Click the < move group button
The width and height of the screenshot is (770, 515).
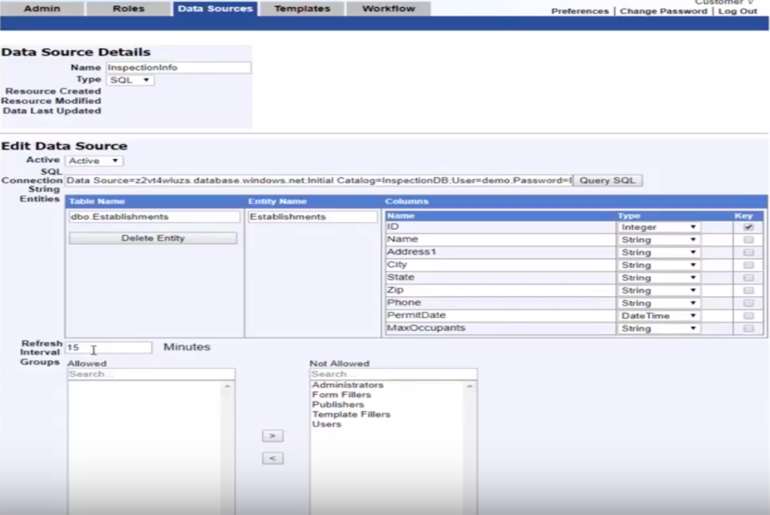point(273,459)
